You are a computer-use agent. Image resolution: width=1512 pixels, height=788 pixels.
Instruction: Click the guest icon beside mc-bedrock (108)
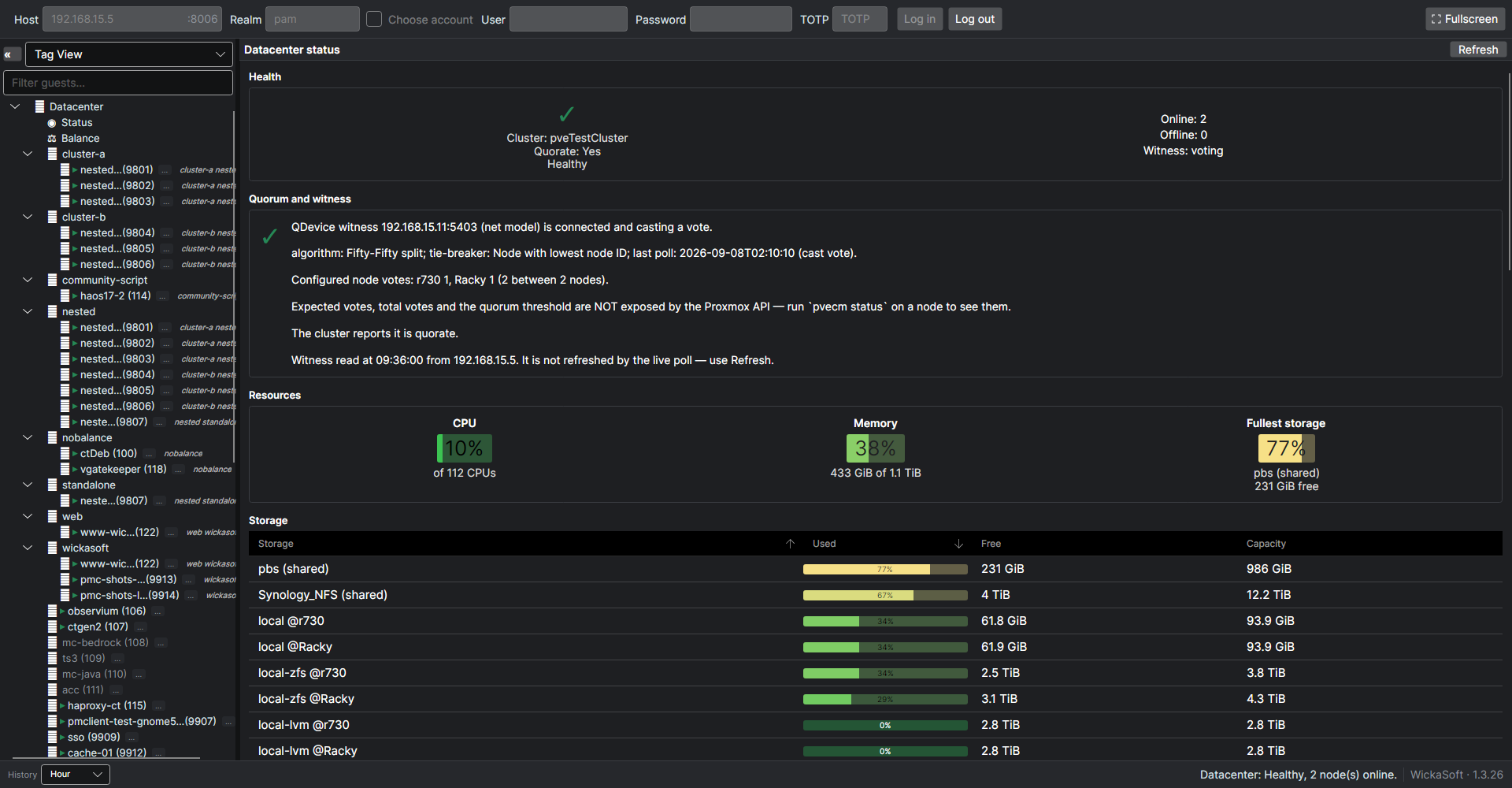[x=52, y=642]
